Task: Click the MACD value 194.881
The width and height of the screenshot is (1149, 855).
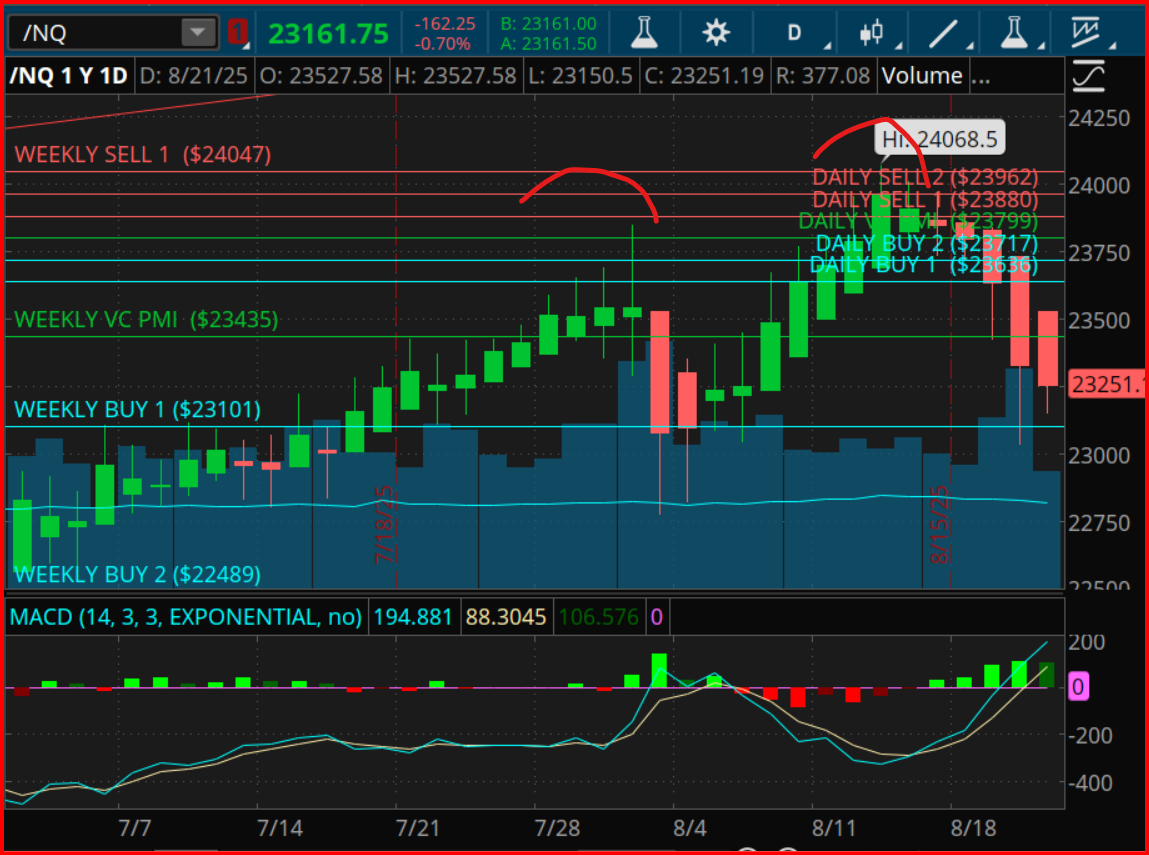Action: (x=413, y=617)
